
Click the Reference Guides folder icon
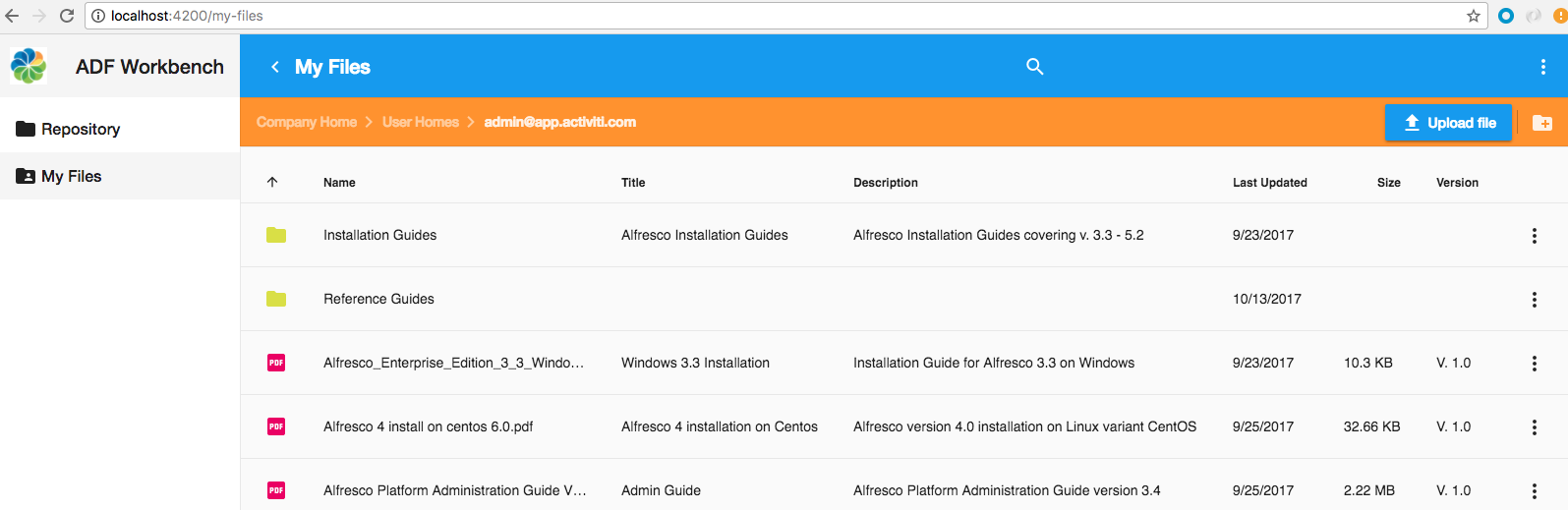[x=276, y=299]
